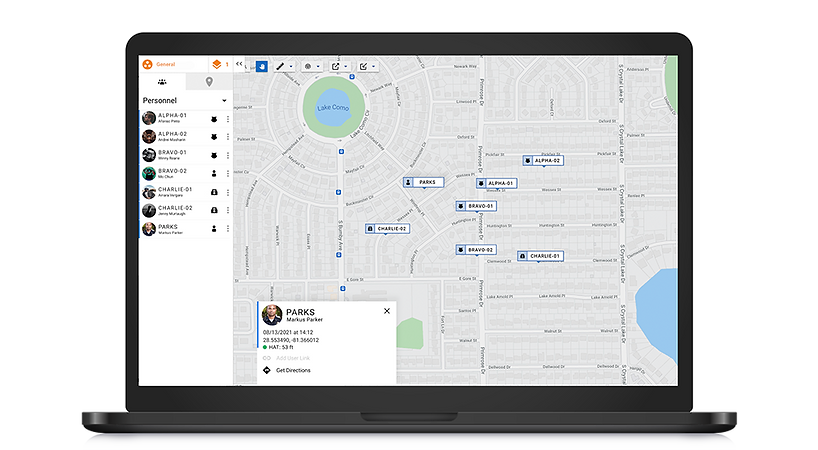Screen dimensions: 818x450
Task: Select the circular marker tool
Action: click(x=308, y=66)
